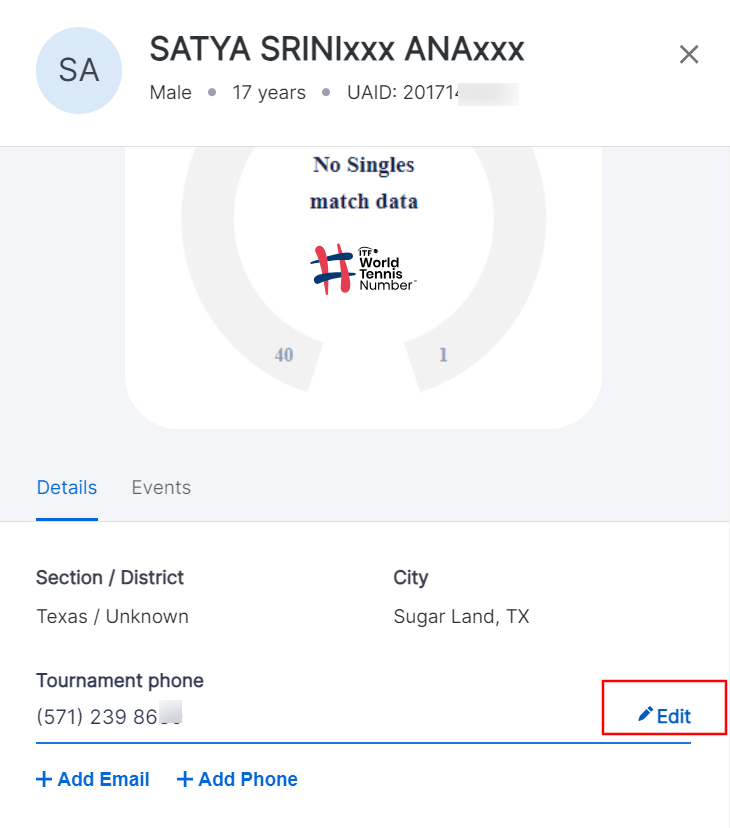The image size is (730, 828).
Task: Click the ITF World Tennis Number logo
Action: point(363,269)
